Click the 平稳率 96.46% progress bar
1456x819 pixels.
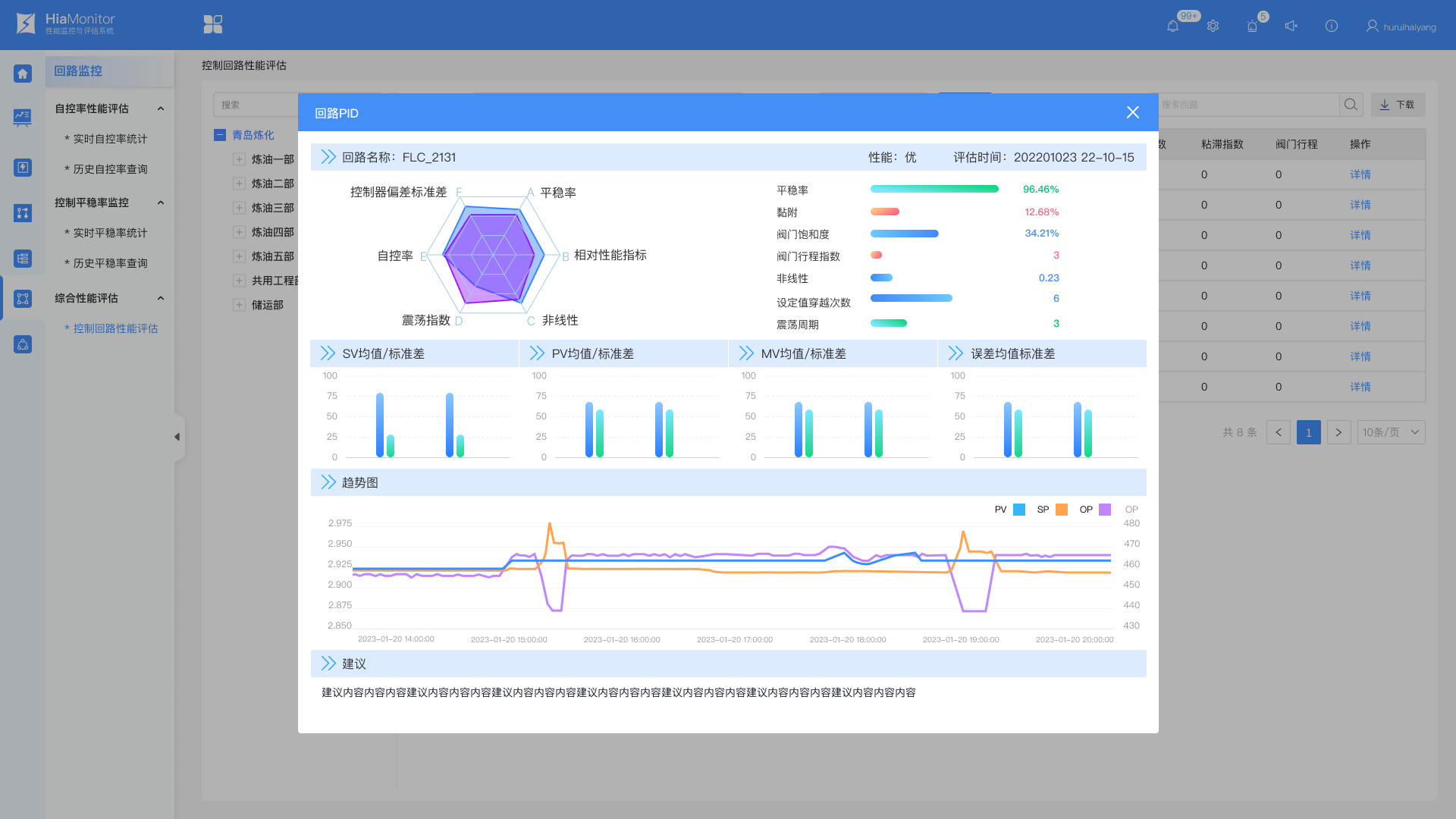click(x=934, y=189)
